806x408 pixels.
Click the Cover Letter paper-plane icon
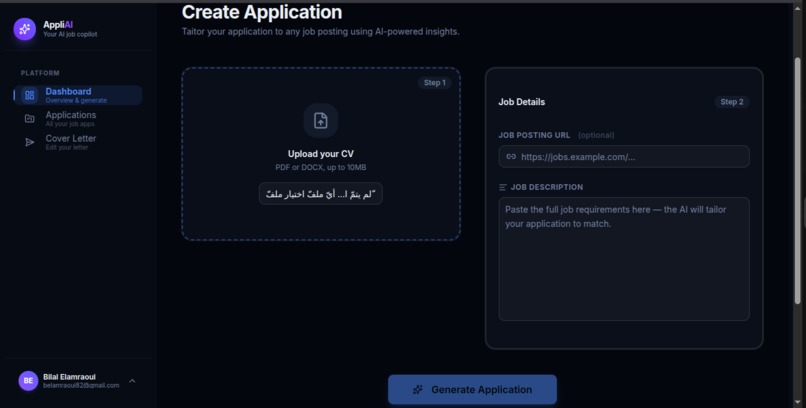click(30, 142)
